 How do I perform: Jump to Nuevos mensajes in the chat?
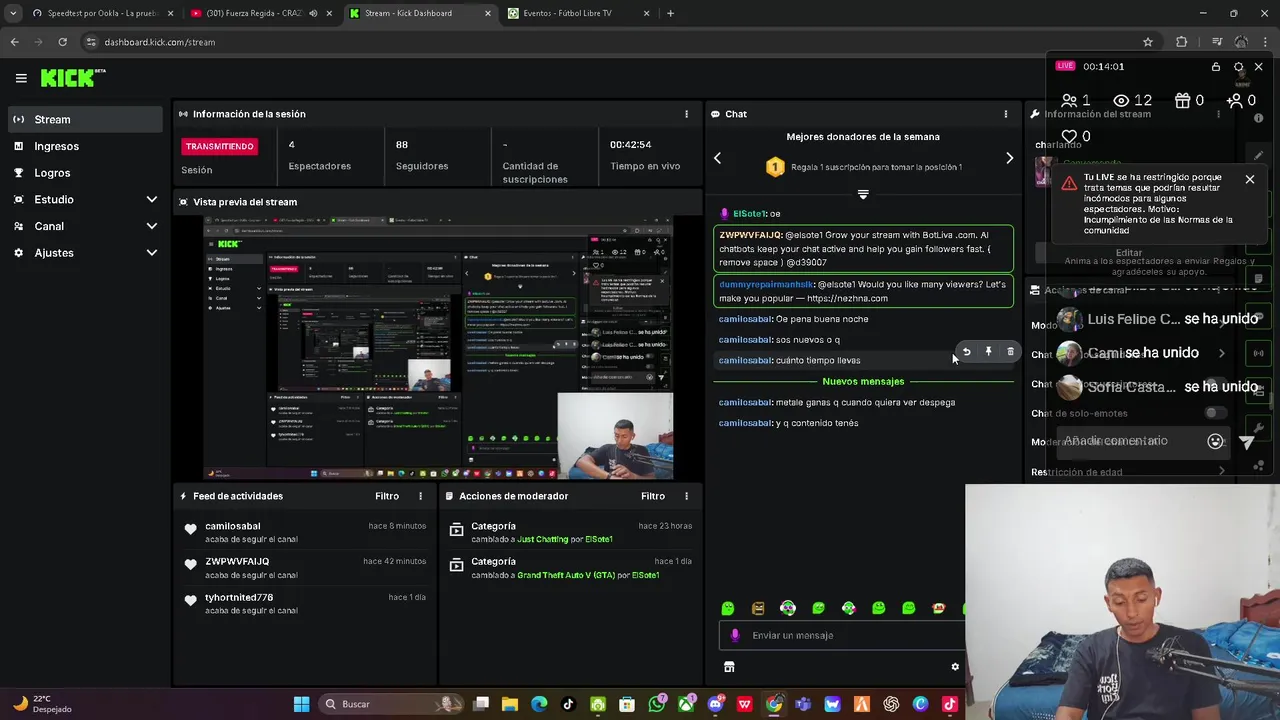click(x=863, y=381)
